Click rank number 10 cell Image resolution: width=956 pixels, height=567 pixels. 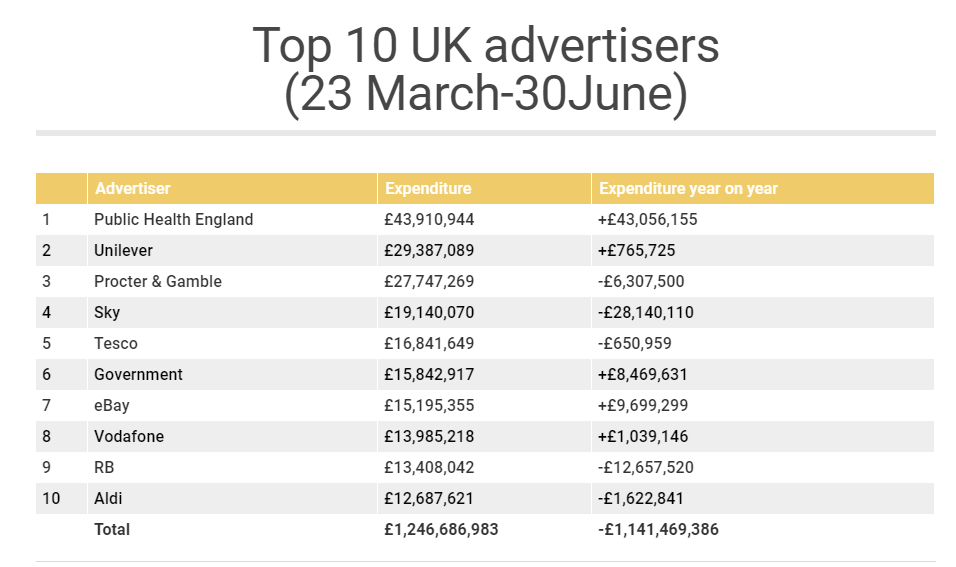pyautogui.click(x=61, y=499)
